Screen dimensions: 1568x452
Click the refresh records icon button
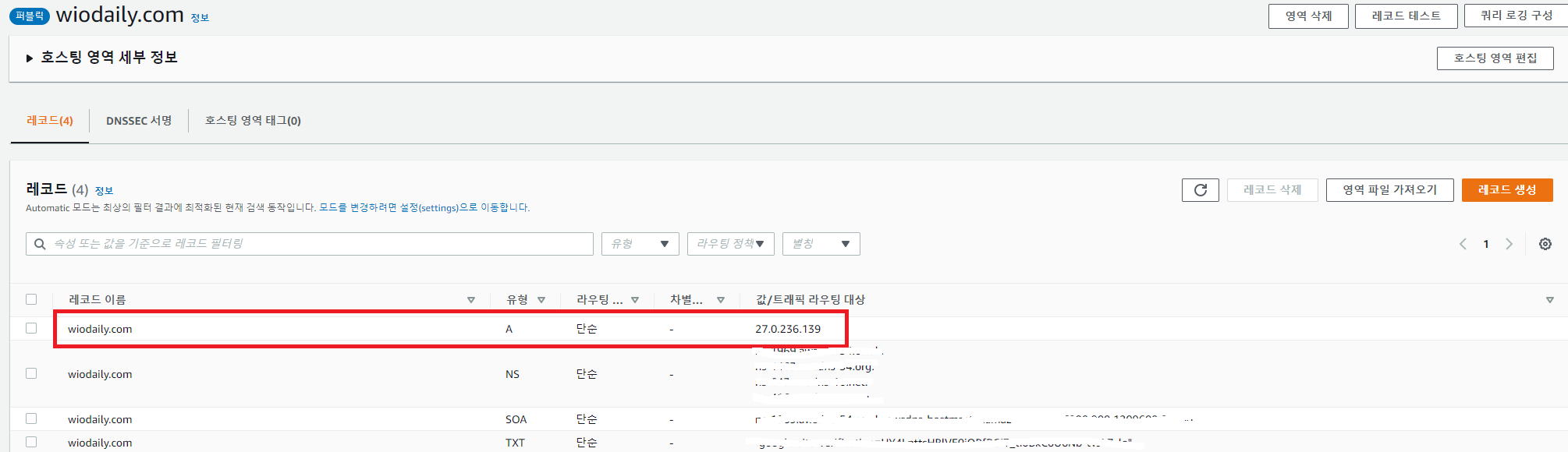(1200, 190)
